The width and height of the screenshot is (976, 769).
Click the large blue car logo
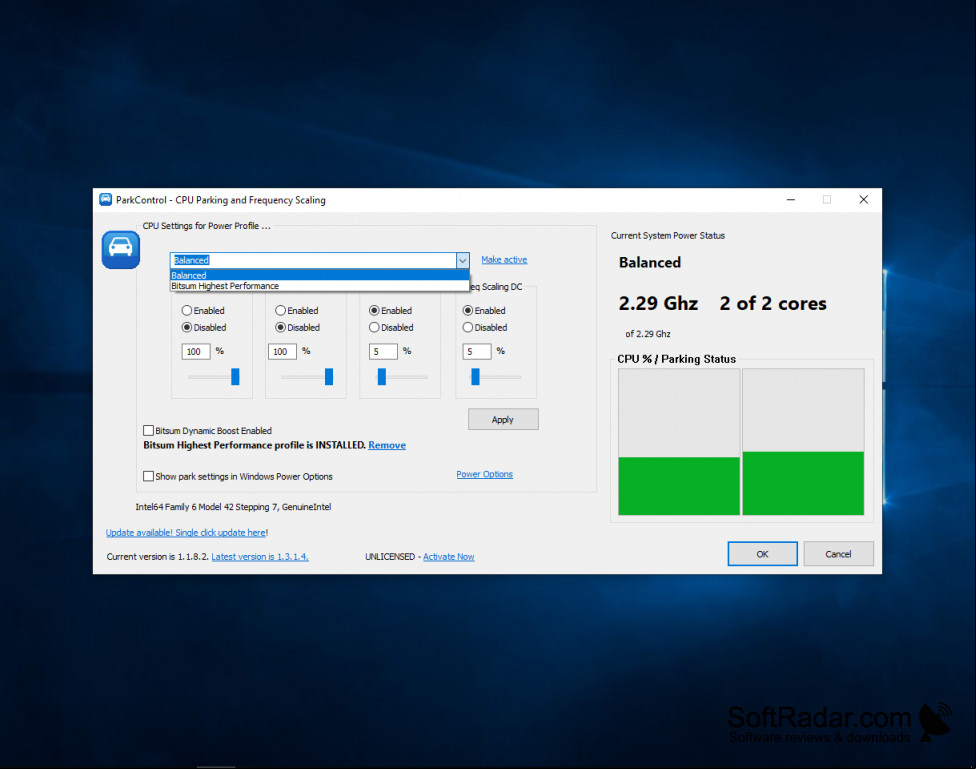121,250
